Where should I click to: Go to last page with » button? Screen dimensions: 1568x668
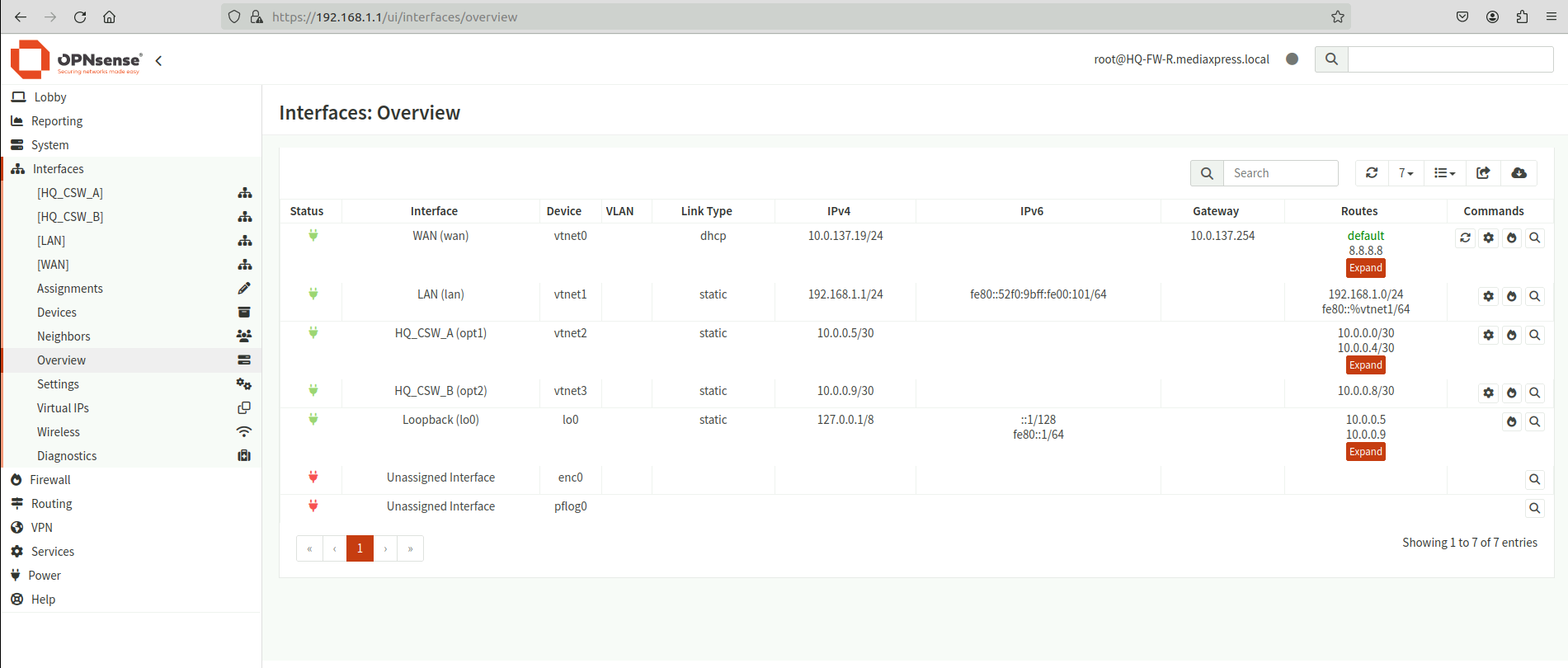[410, 548]
